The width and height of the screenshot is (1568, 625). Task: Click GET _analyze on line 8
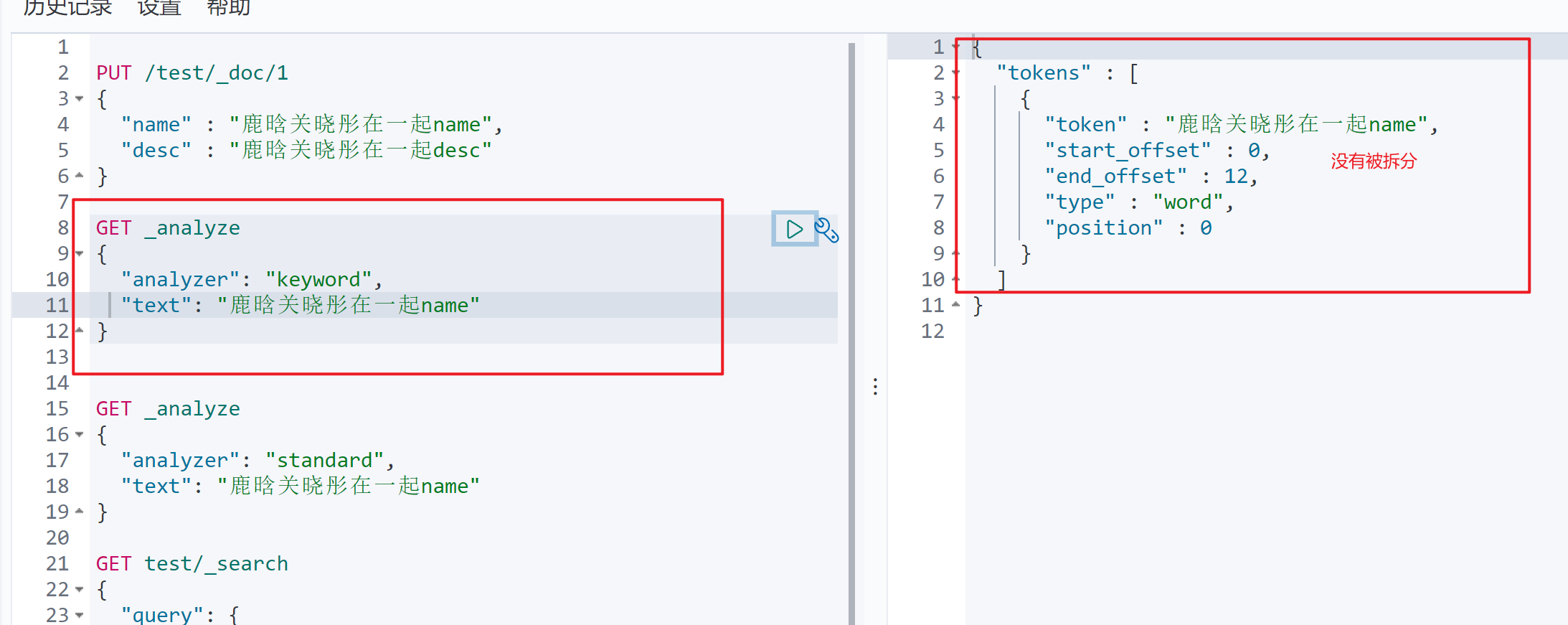tap(168, 227)
